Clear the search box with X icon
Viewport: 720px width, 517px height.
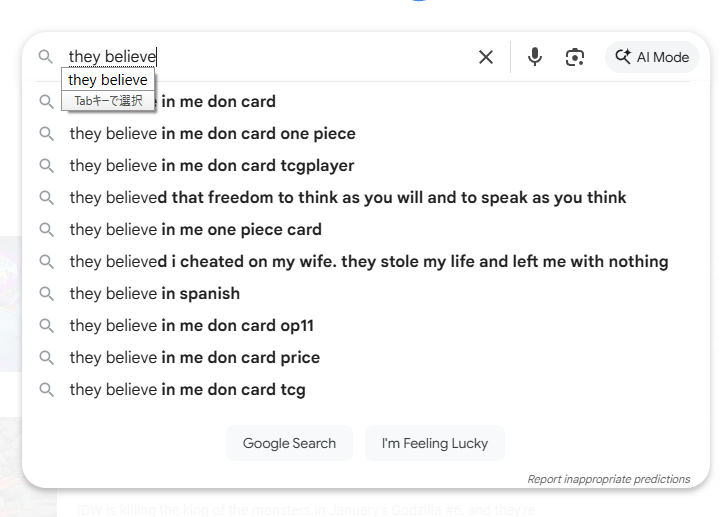[486, 57]
